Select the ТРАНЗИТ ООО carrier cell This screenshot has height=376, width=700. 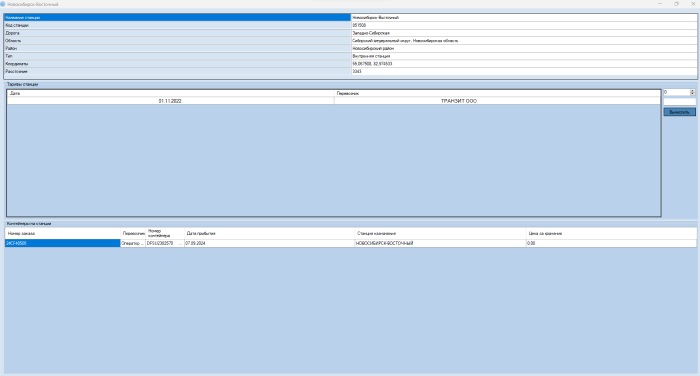497,101
